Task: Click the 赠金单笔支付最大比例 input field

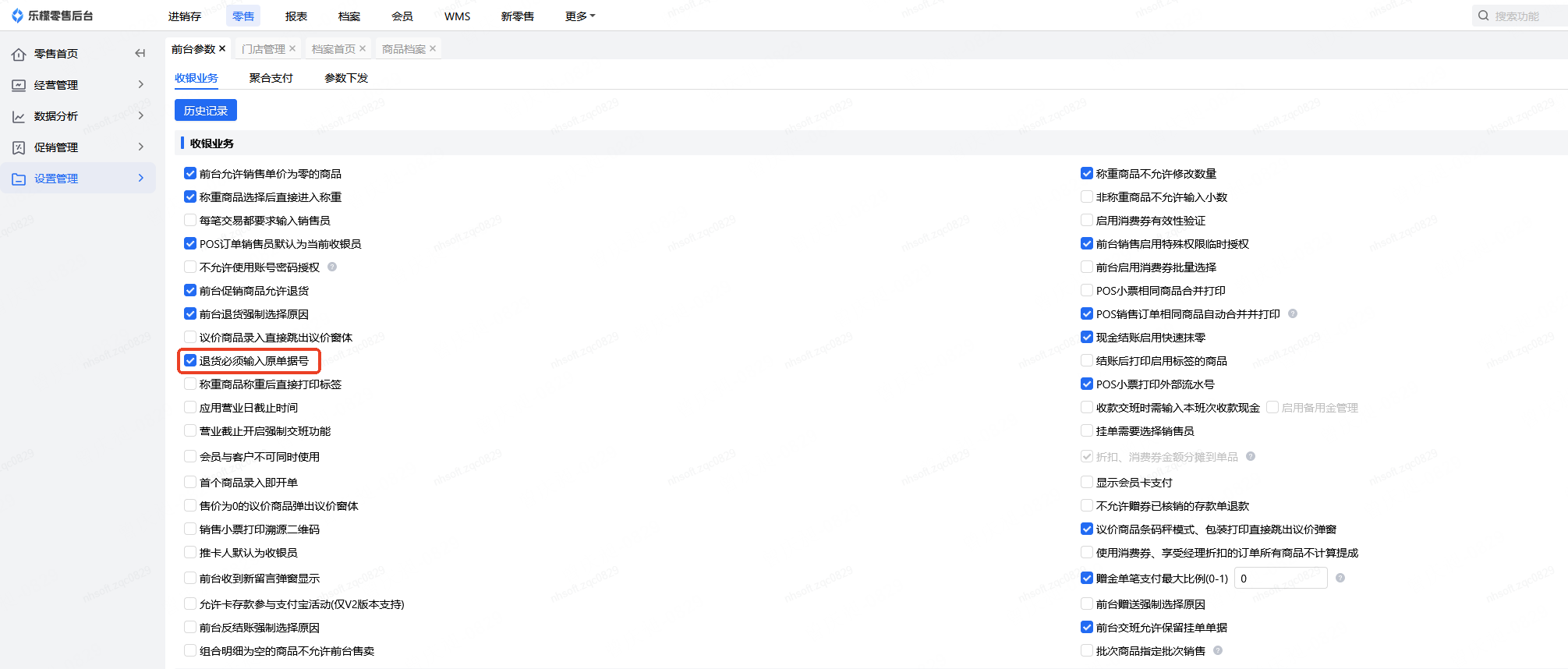Action: pyautogui.click(x=1280, y=579)
